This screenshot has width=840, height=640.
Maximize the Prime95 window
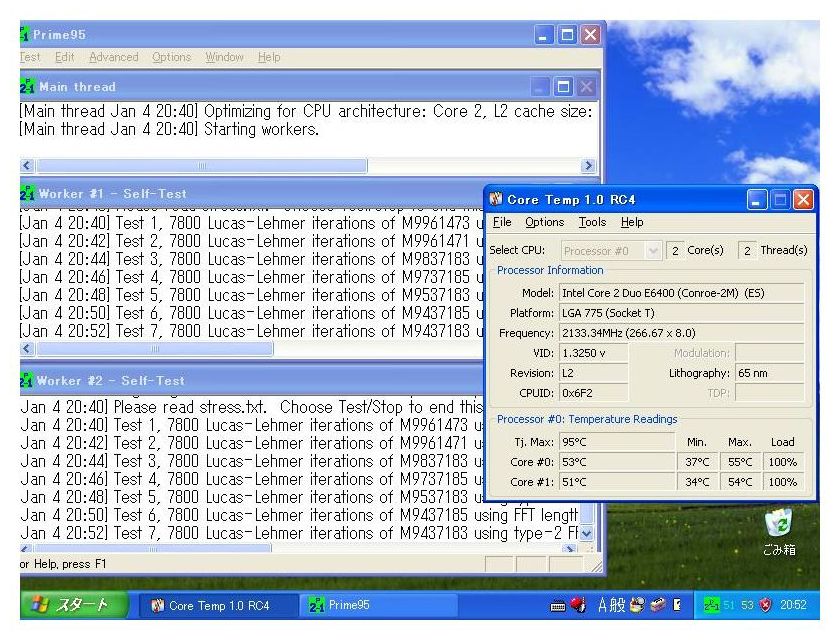click(x=567, y=35)
